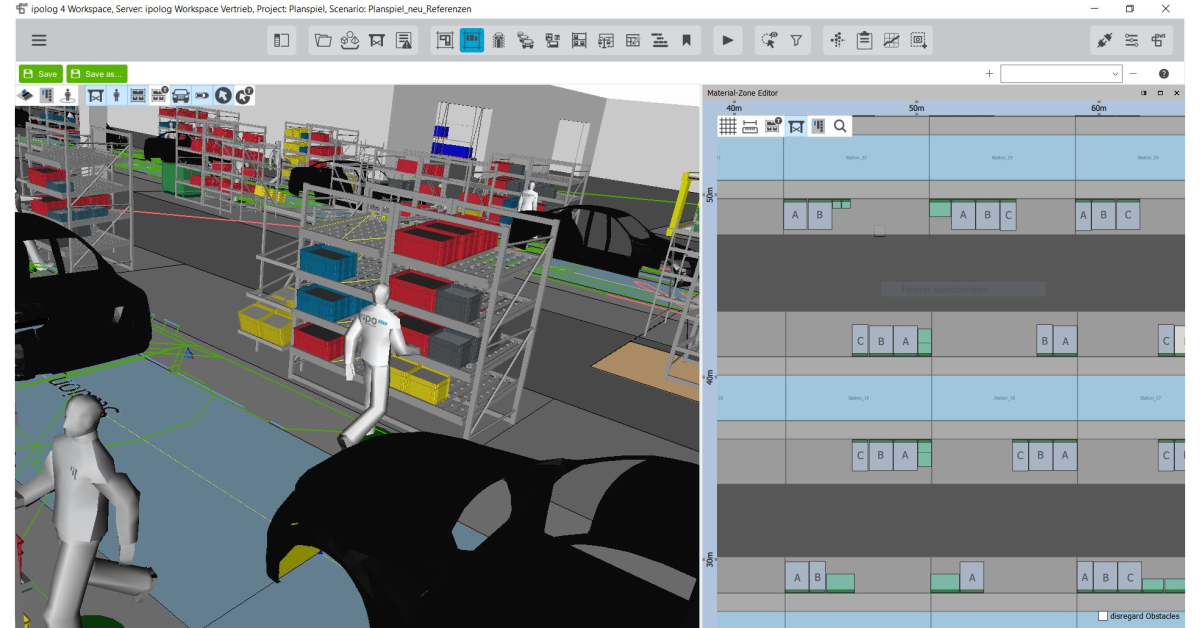The height and width of the screenshot is (628, 1200).
Task: Open the Gantt chart icon
Action: click(660, 41)
